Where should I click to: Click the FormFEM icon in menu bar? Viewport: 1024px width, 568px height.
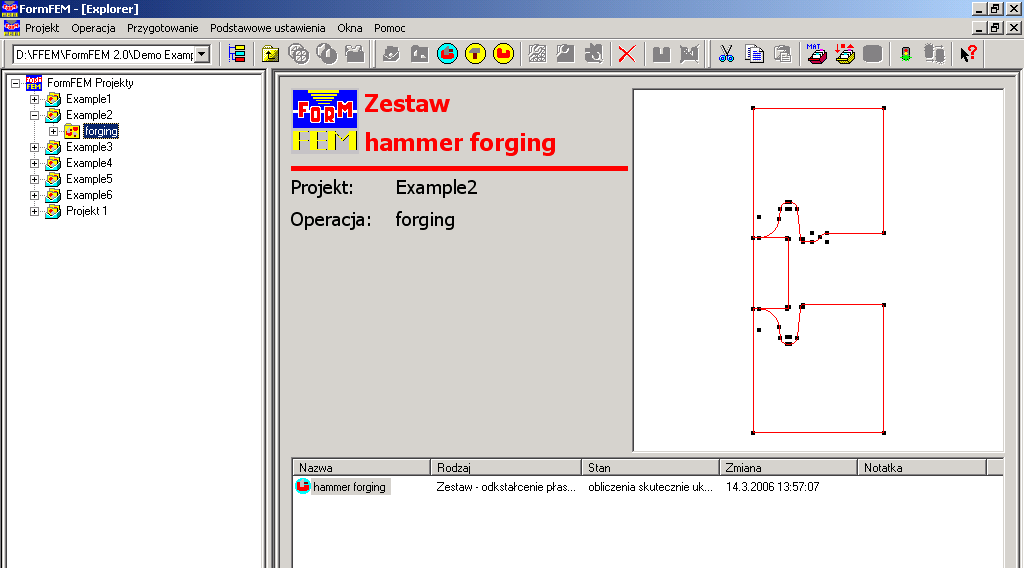click(12, 27)
